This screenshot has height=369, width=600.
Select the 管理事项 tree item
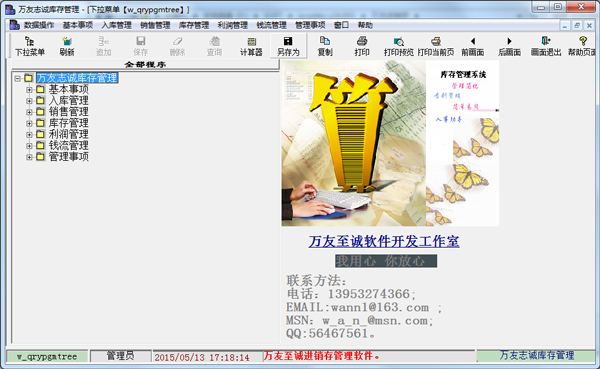click(x=68, y=157)
